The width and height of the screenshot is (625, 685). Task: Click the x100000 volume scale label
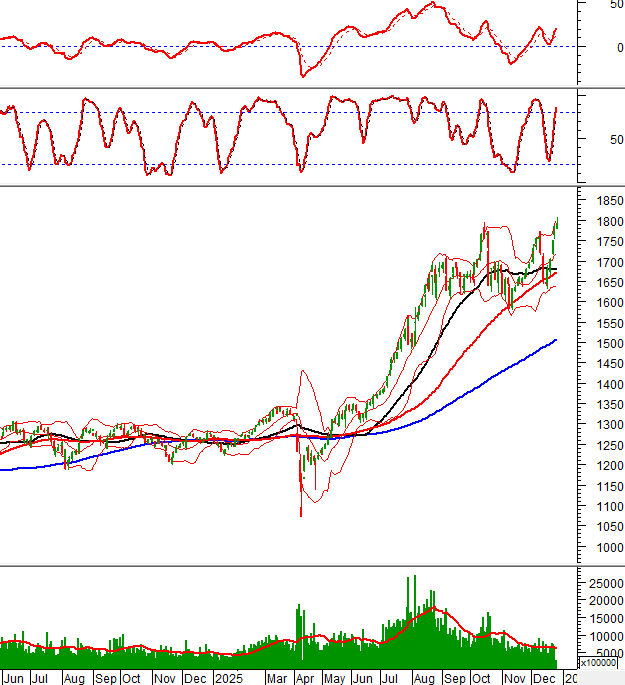tap(599, 663)
